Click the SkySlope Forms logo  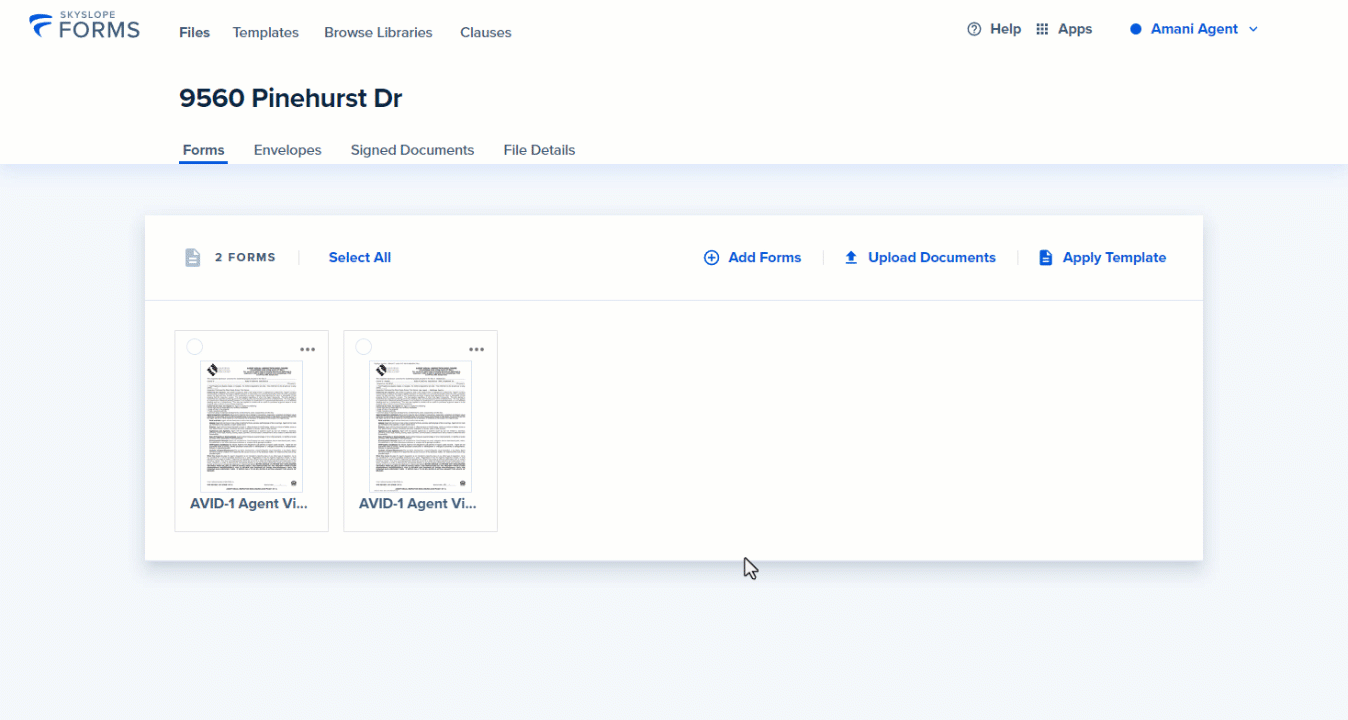[85, 26]
